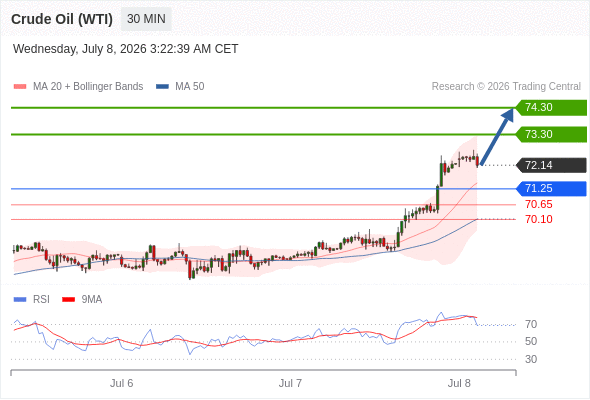
Task: Click the 71.25 blue pivot label
Action: click(551, 189)
